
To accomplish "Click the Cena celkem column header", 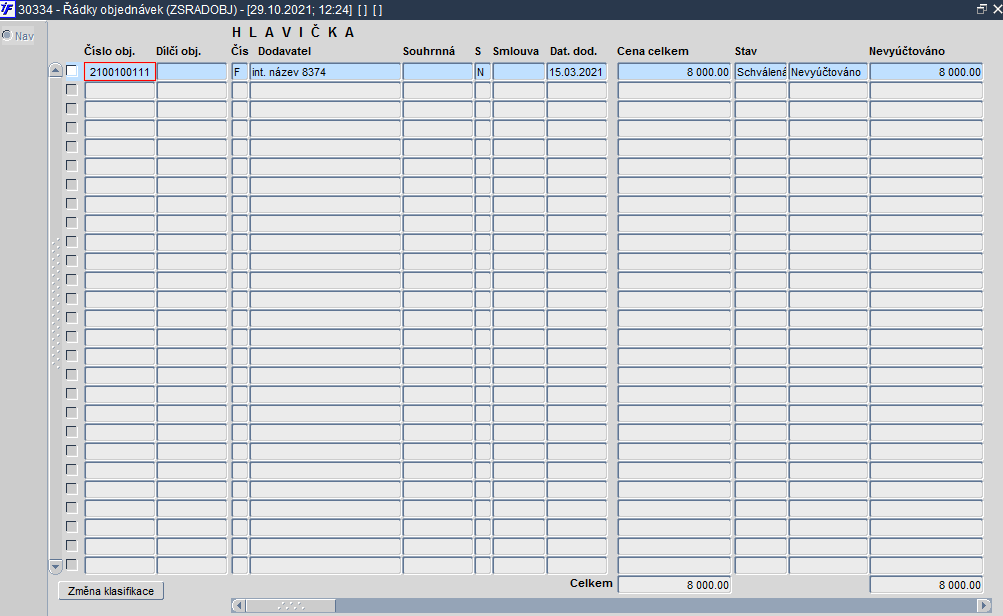I will click(652, 51).
